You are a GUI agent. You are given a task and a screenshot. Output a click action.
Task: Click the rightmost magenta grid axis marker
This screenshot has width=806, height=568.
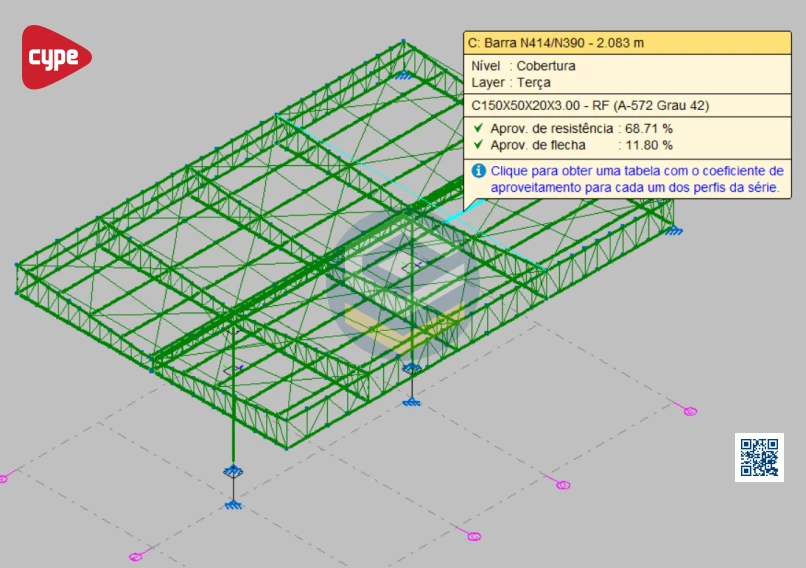coord(689,411)
